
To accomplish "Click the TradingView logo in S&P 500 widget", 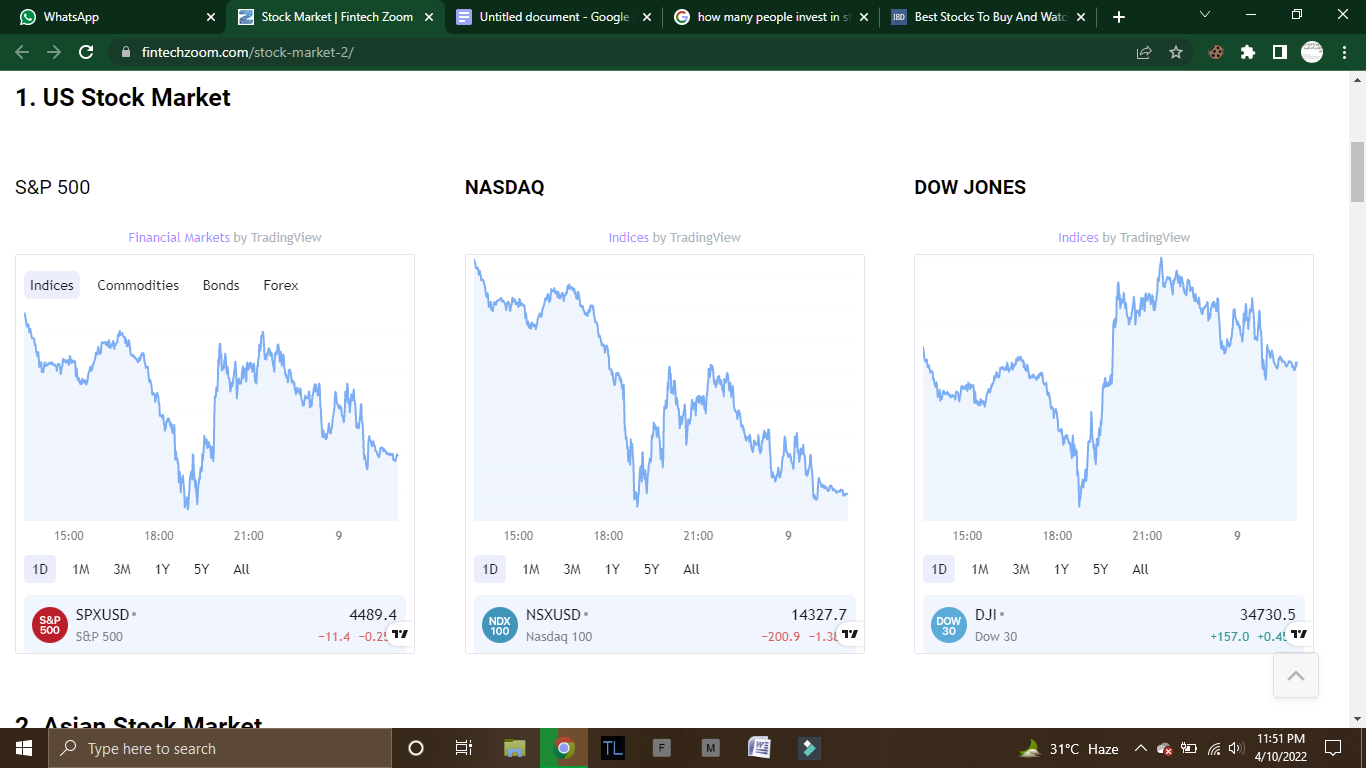I will coord(400,633).
